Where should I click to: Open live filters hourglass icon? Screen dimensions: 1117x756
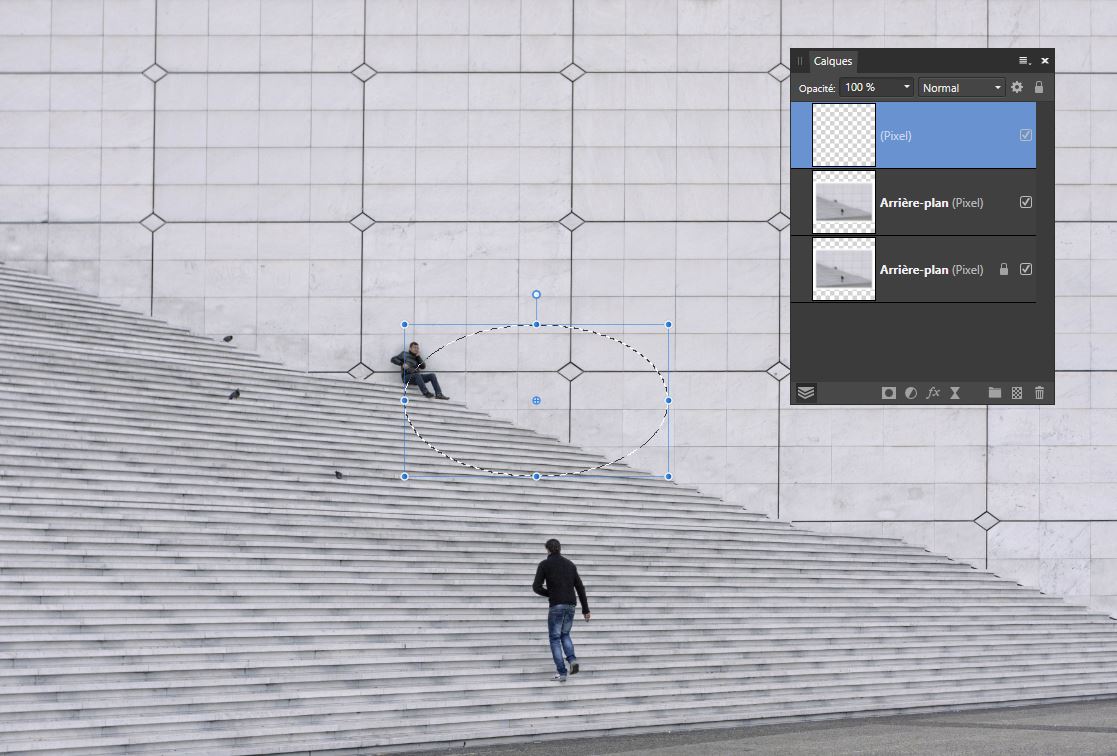pyautogui.click(x=955, y=393)
